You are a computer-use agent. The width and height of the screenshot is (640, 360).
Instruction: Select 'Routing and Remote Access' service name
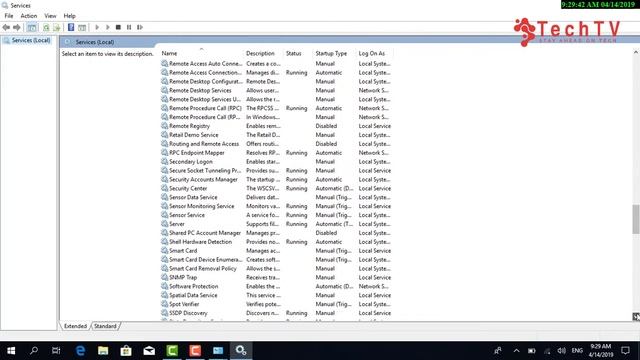point(204,144)
